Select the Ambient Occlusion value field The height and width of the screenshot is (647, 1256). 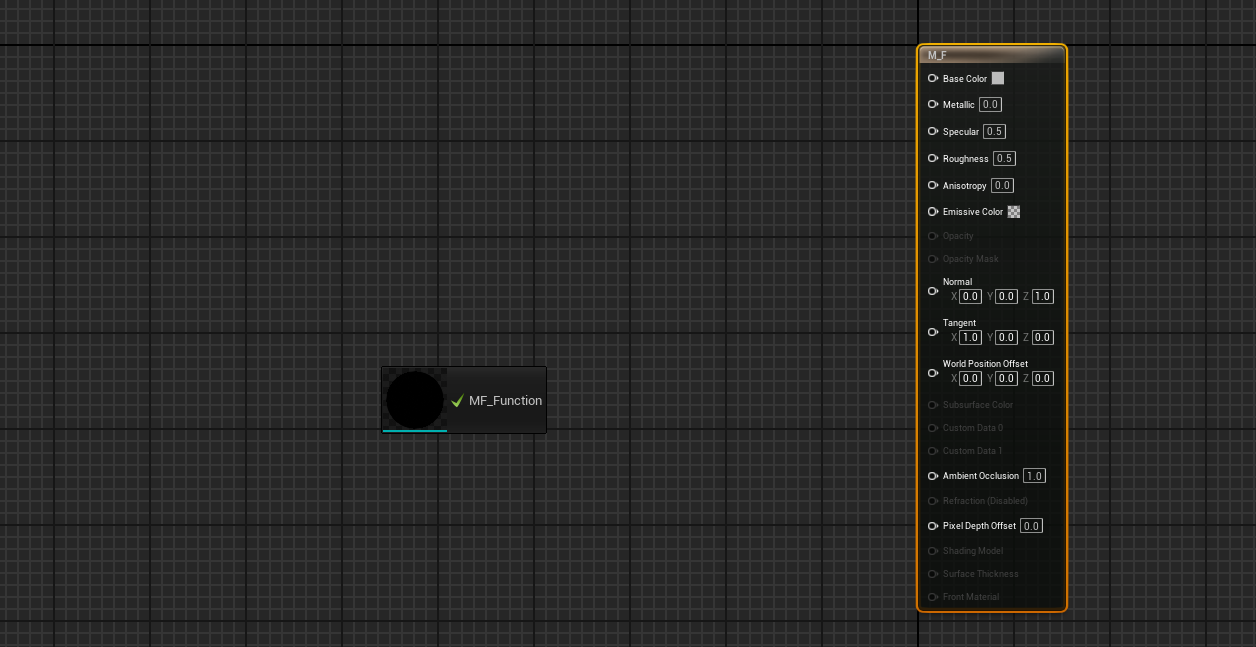click(x=1034, y=477)
